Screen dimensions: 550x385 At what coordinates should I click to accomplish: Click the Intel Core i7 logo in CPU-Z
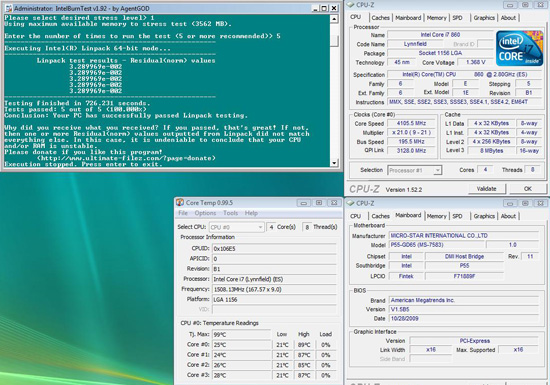519,48
